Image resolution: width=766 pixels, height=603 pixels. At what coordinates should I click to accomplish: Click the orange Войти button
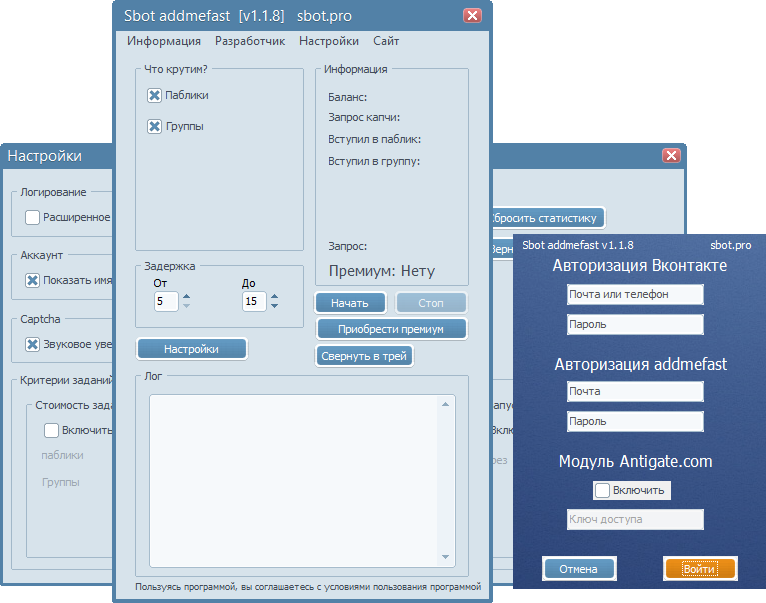click(700, 569)
